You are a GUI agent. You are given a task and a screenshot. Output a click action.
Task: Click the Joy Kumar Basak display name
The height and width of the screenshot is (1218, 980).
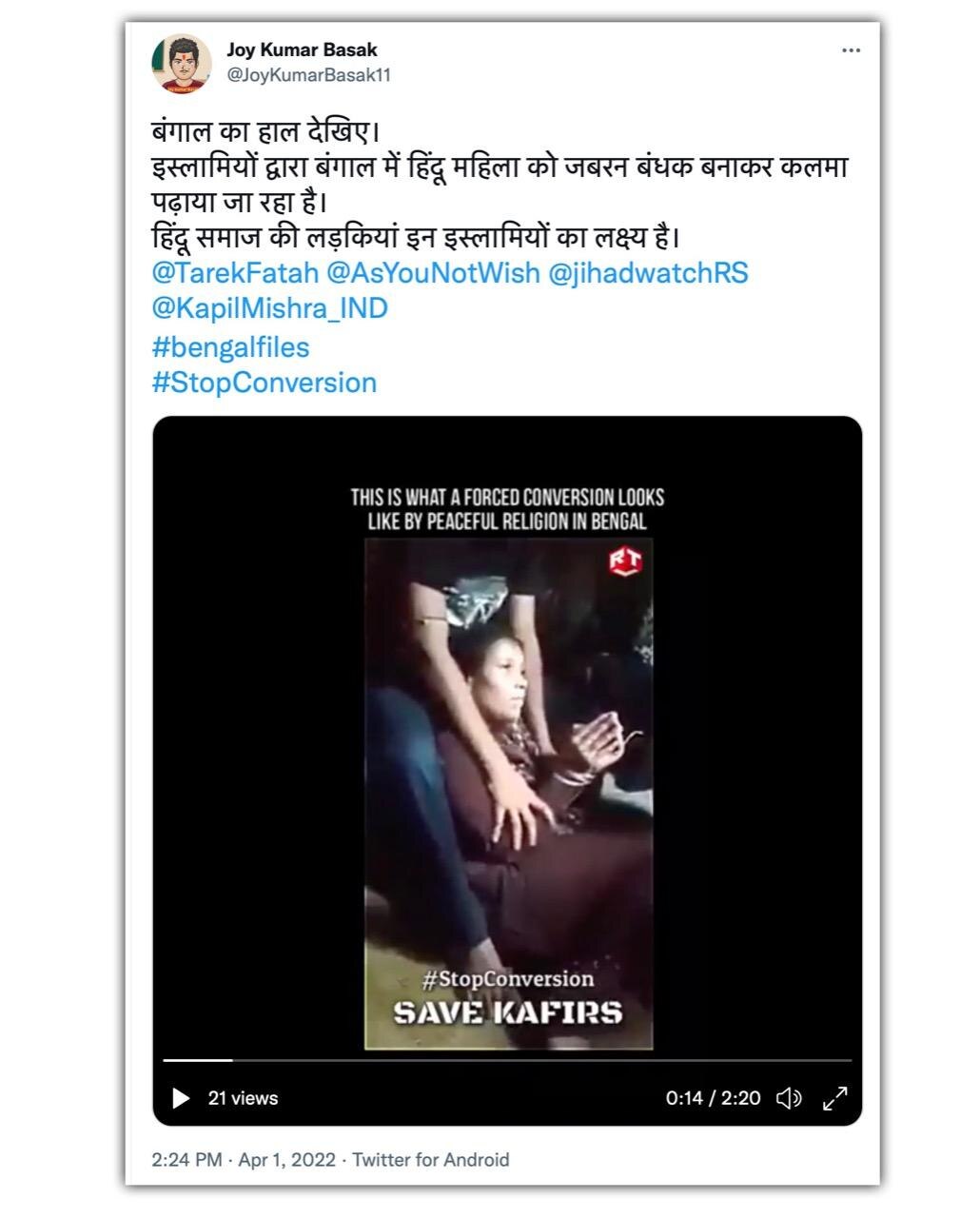pos(302,49)
